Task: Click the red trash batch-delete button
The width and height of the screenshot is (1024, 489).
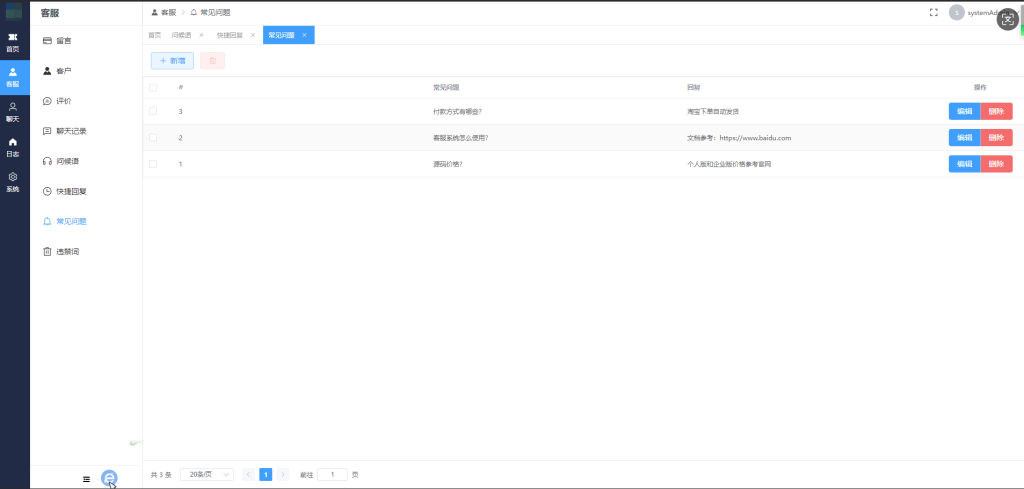Action: tap(212, 61)
